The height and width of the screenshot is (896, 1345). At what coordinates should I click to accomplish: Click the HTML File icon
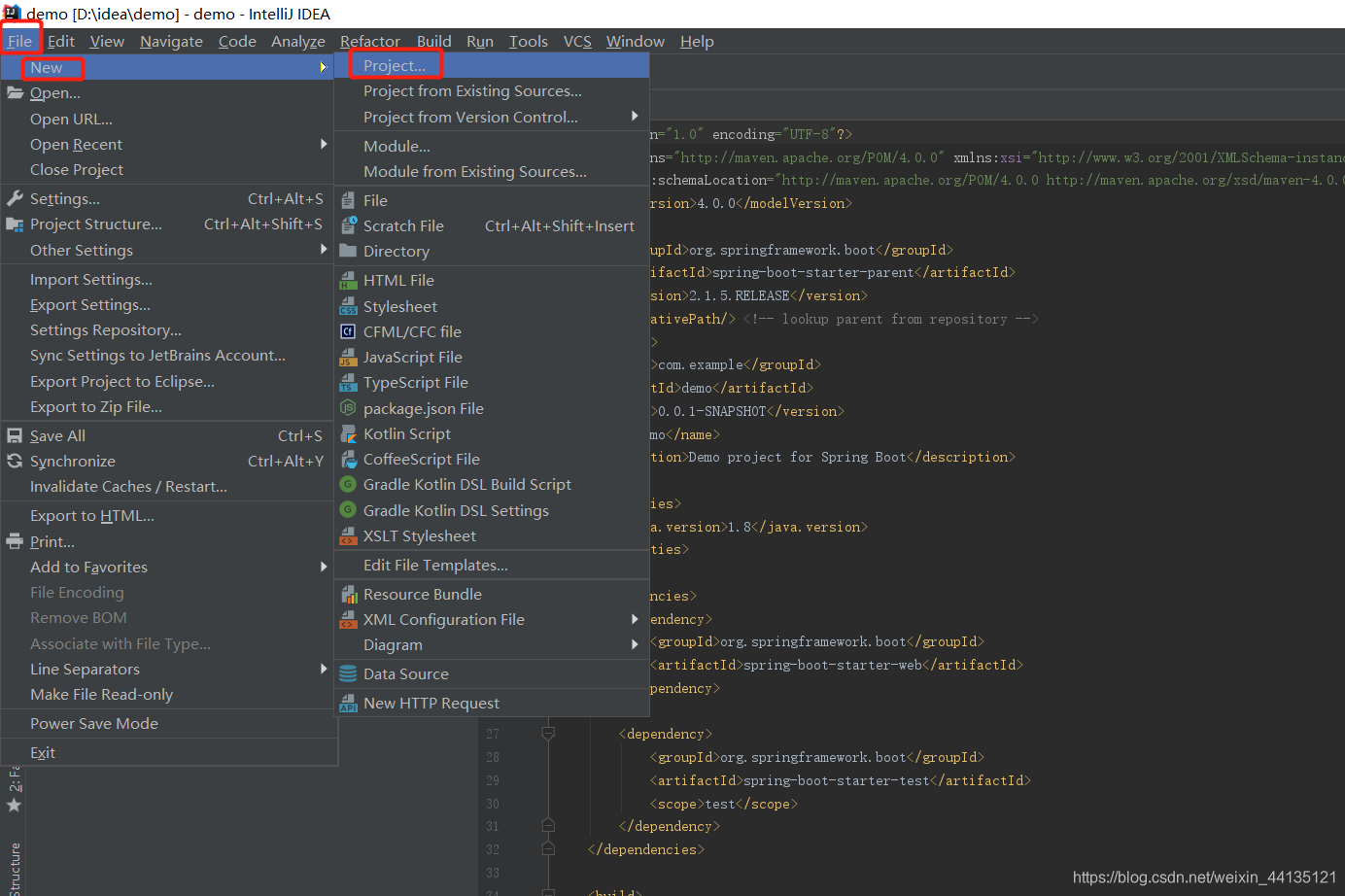click(x=348, y=281)
